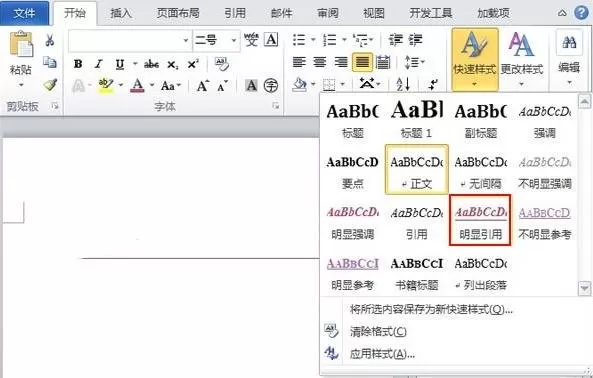Click the 更改样式 Change Styles button

click(522, 59)
